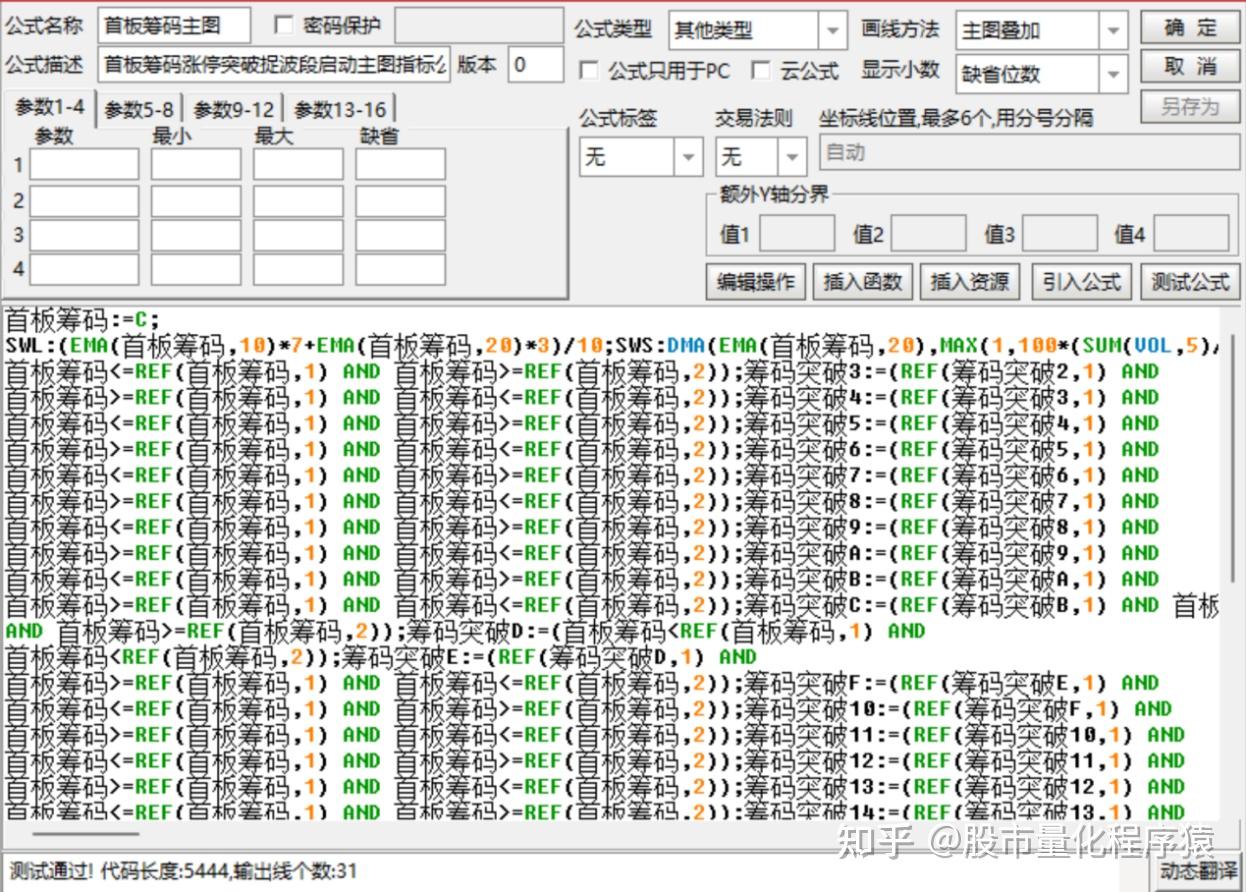Click parameter 3 最小 field
Viewport: 1246px width, 892px height.
(196, 235)
